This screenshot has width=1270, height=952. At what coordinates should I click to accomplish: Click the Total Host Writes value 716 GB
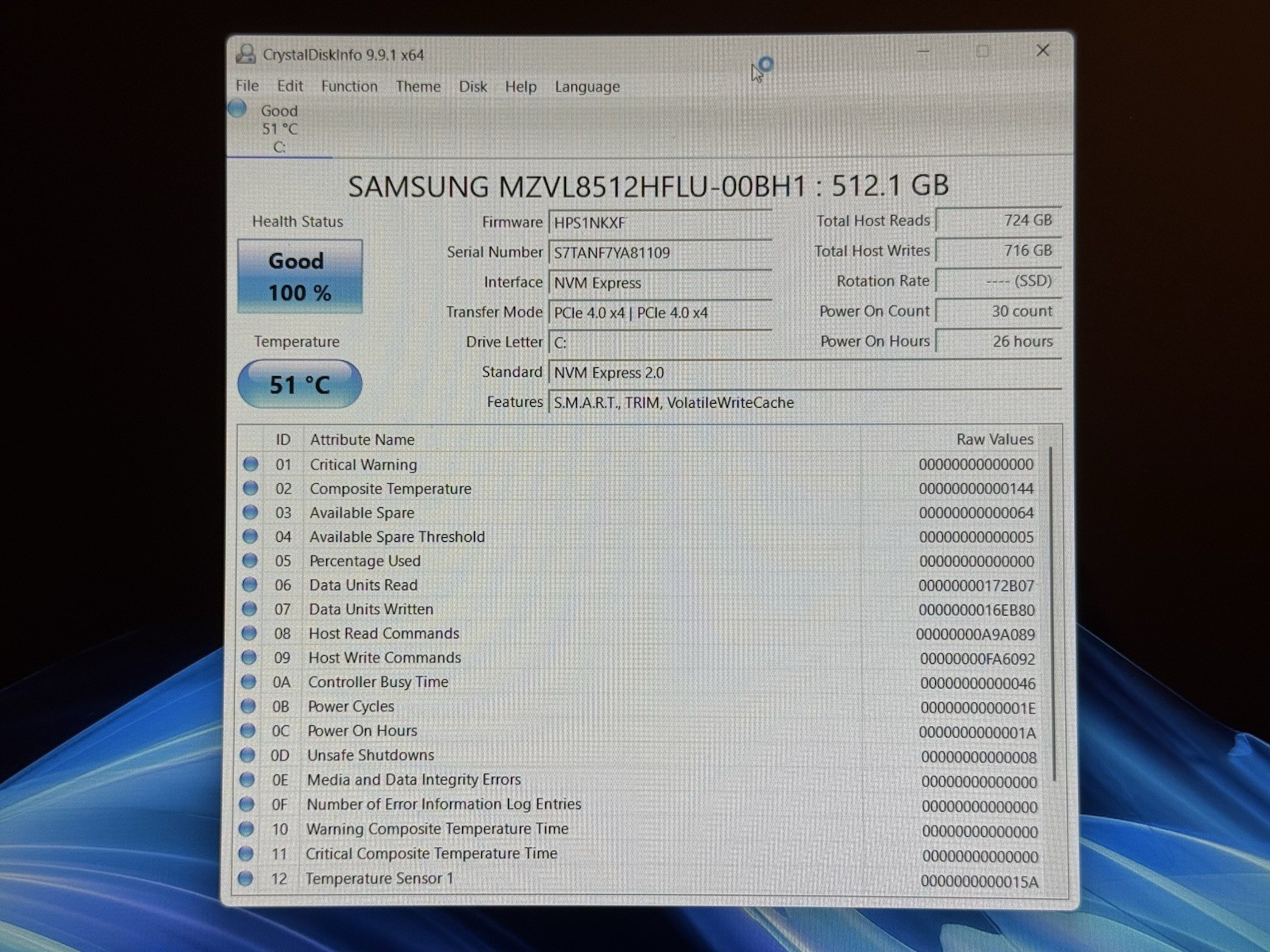coord(999,250)
